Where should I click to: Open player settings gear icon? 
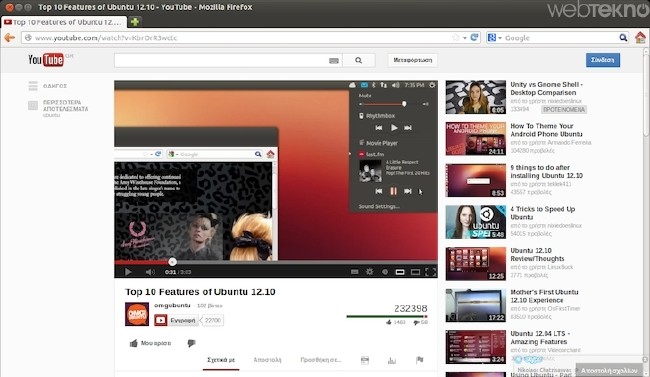(x=369, y=272)
